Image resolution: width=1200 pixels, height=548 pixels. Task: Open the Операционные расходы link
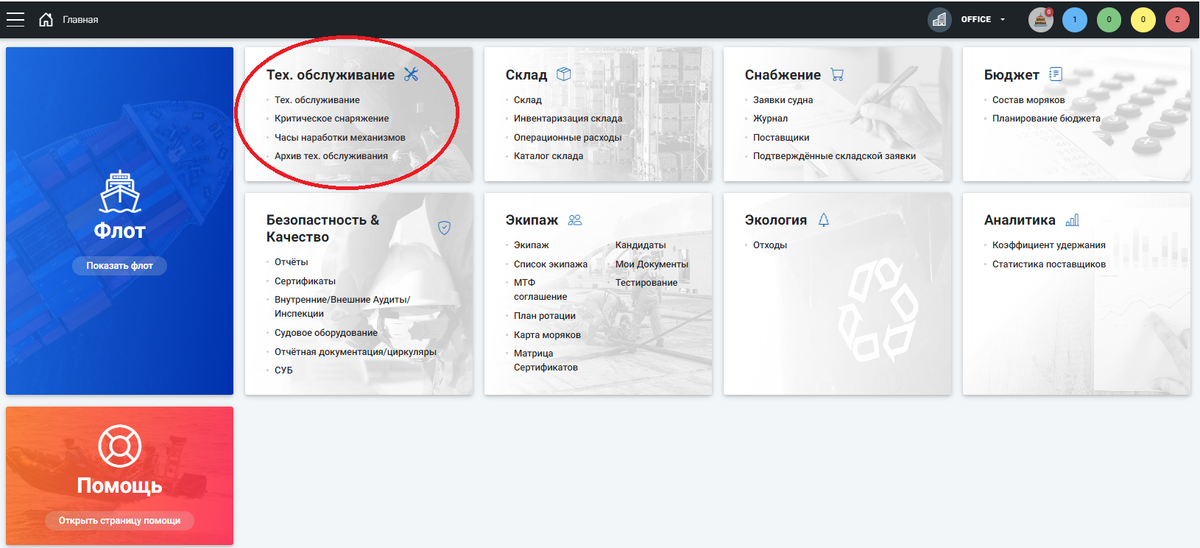568,137
